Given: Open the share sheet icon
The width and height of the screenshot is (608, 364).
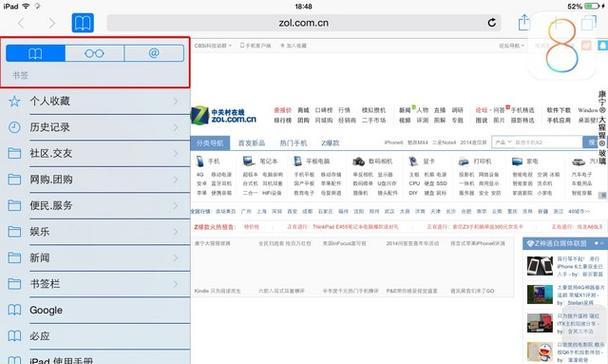Looking at the screenshot, I should [524, 22].
